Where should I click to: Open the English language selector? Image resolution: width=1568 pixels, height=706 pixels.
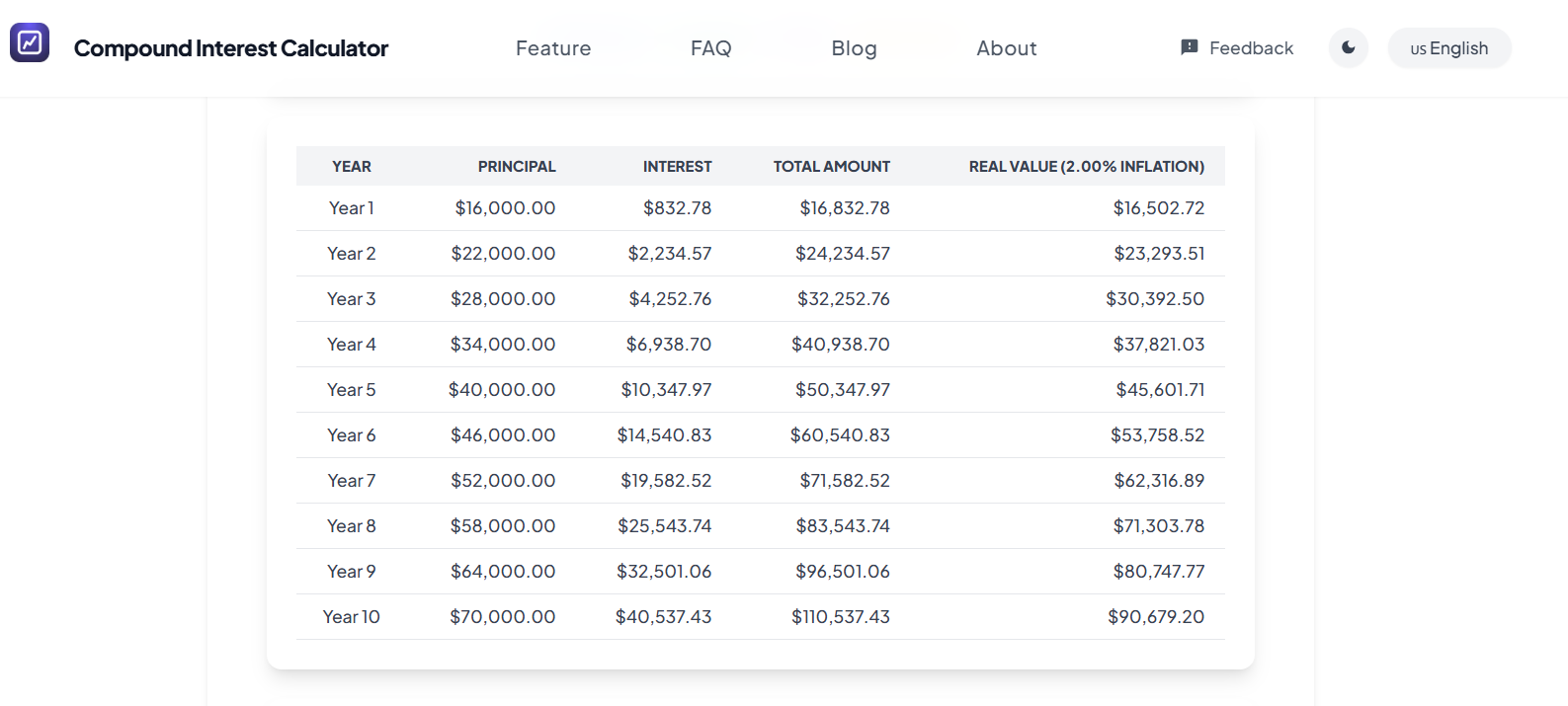coord(1448,48)
